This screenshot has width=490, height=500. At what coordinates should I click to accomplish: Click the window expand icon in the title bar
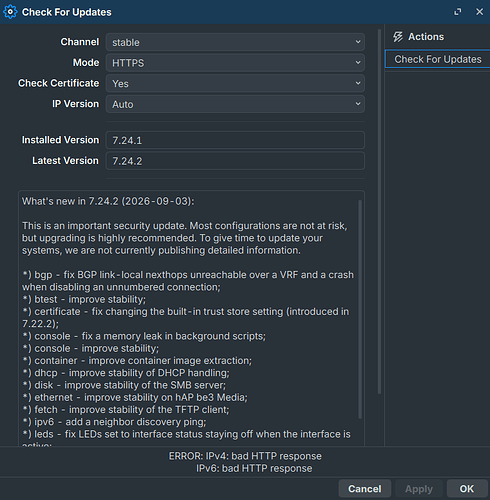pos(458,12)
